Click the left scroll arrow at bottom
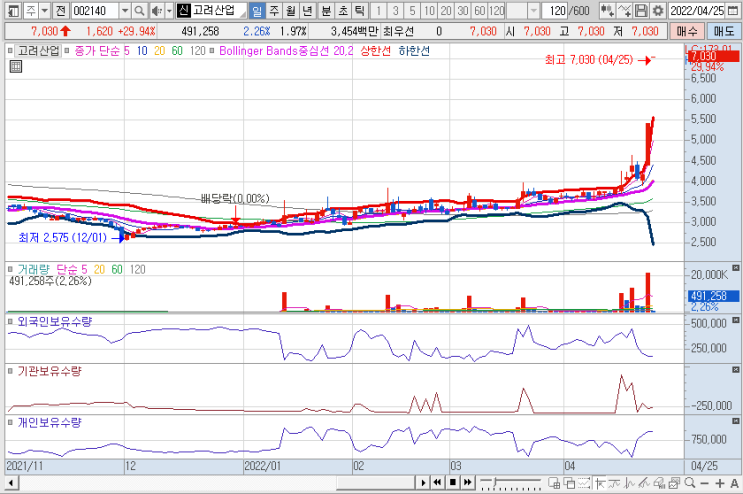Viewport: 743px width, 494px height. 11,483
